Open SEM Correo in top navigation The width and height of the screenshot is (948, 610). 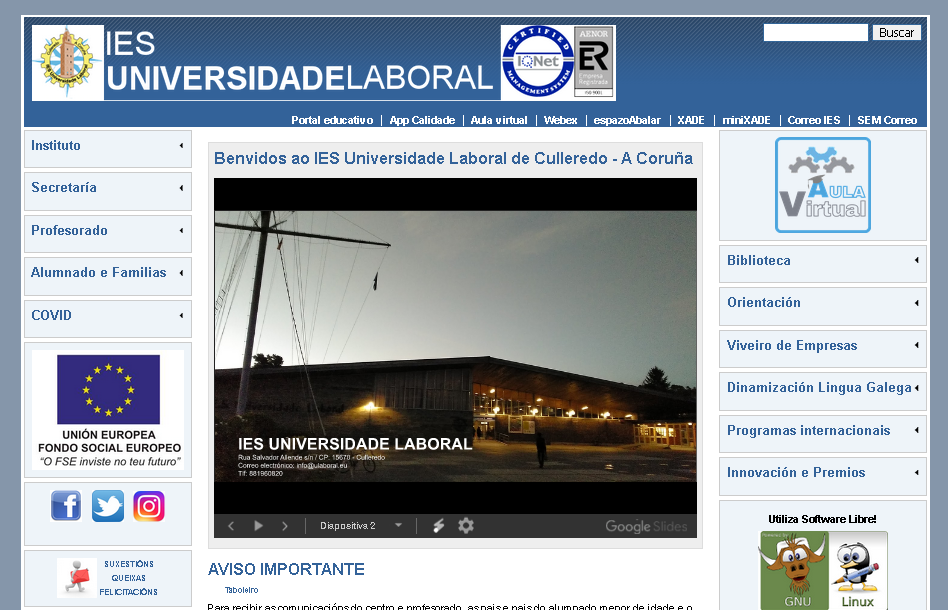click(887, 120)
